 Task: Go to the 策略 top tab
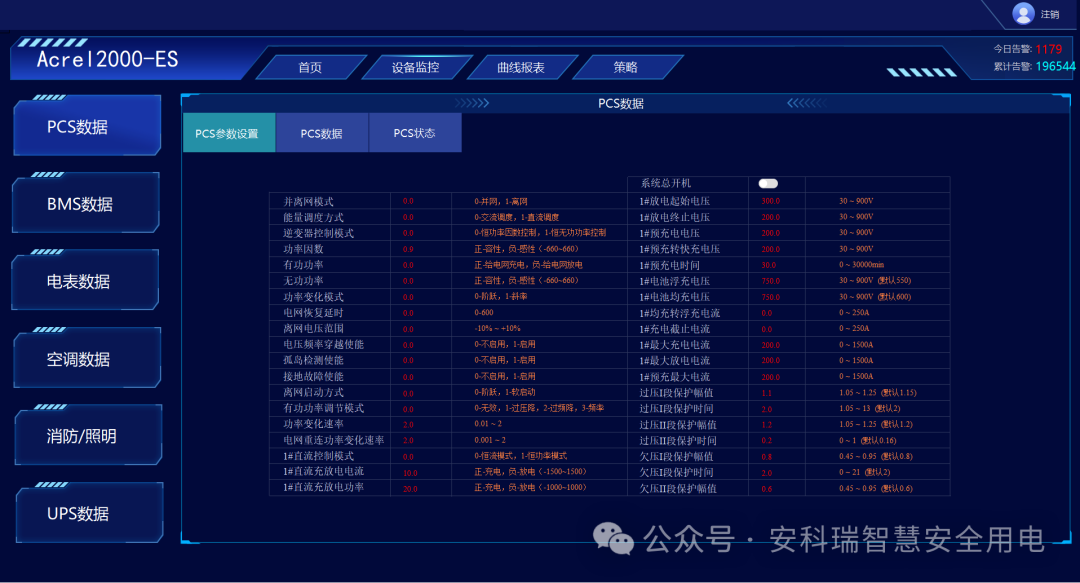(x=625, y=68)
